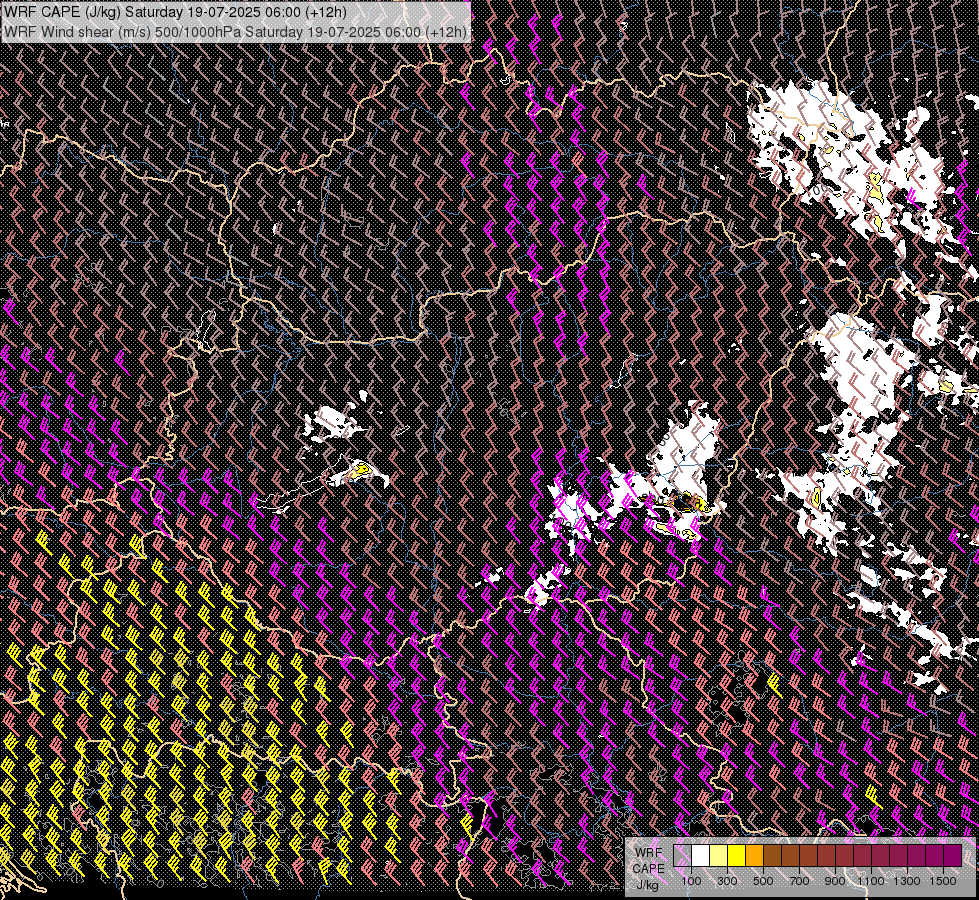Click the rightmost purple CAPE legend swatch

pos(953,856)
